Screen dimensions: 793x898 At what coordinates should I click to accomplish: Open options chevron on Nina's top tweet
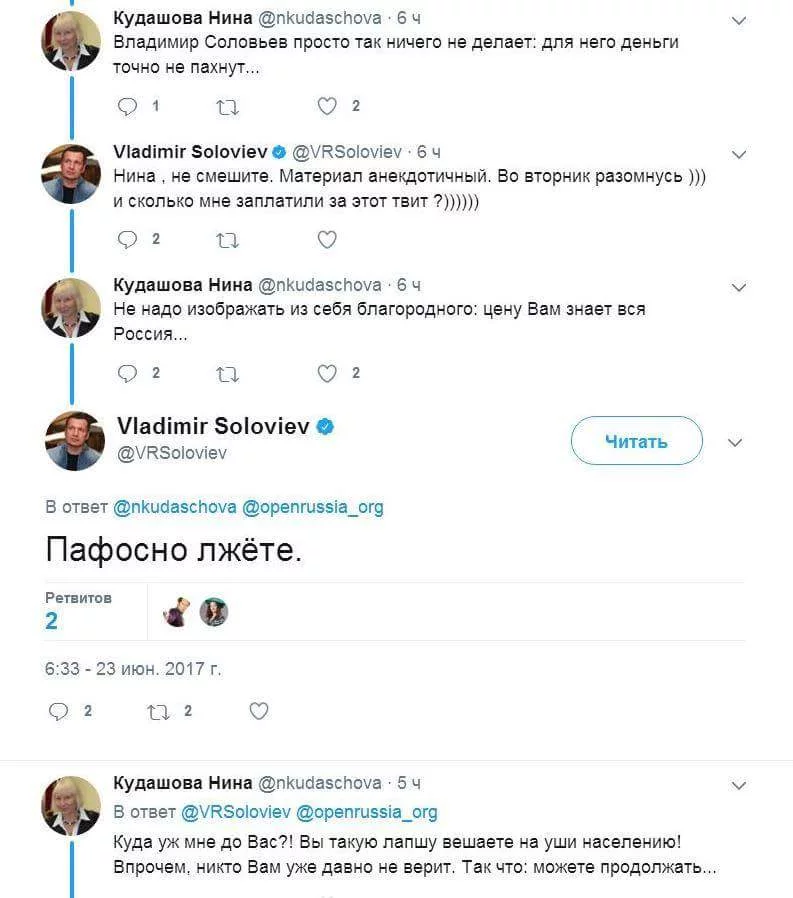[738, 21]
